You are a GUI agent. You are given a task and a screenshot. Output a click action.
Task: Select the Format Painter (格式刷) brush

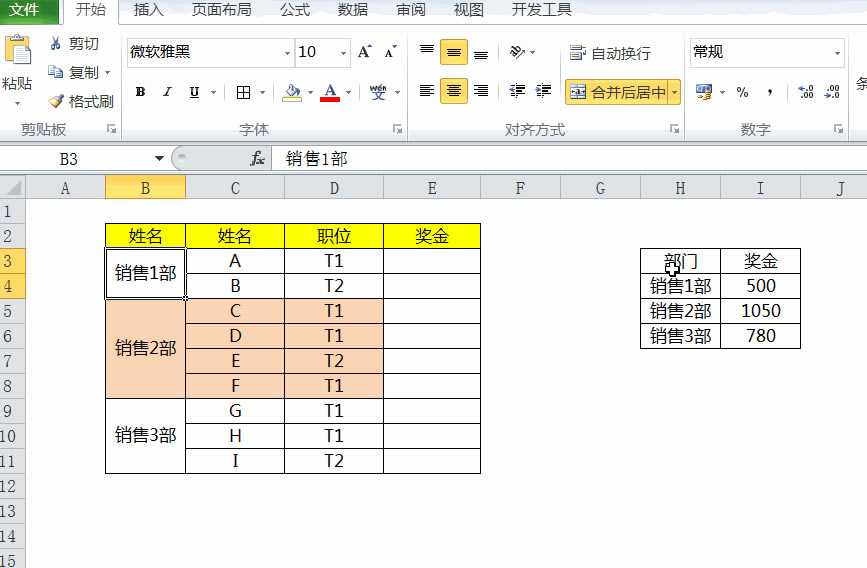[x=56, y=101]
